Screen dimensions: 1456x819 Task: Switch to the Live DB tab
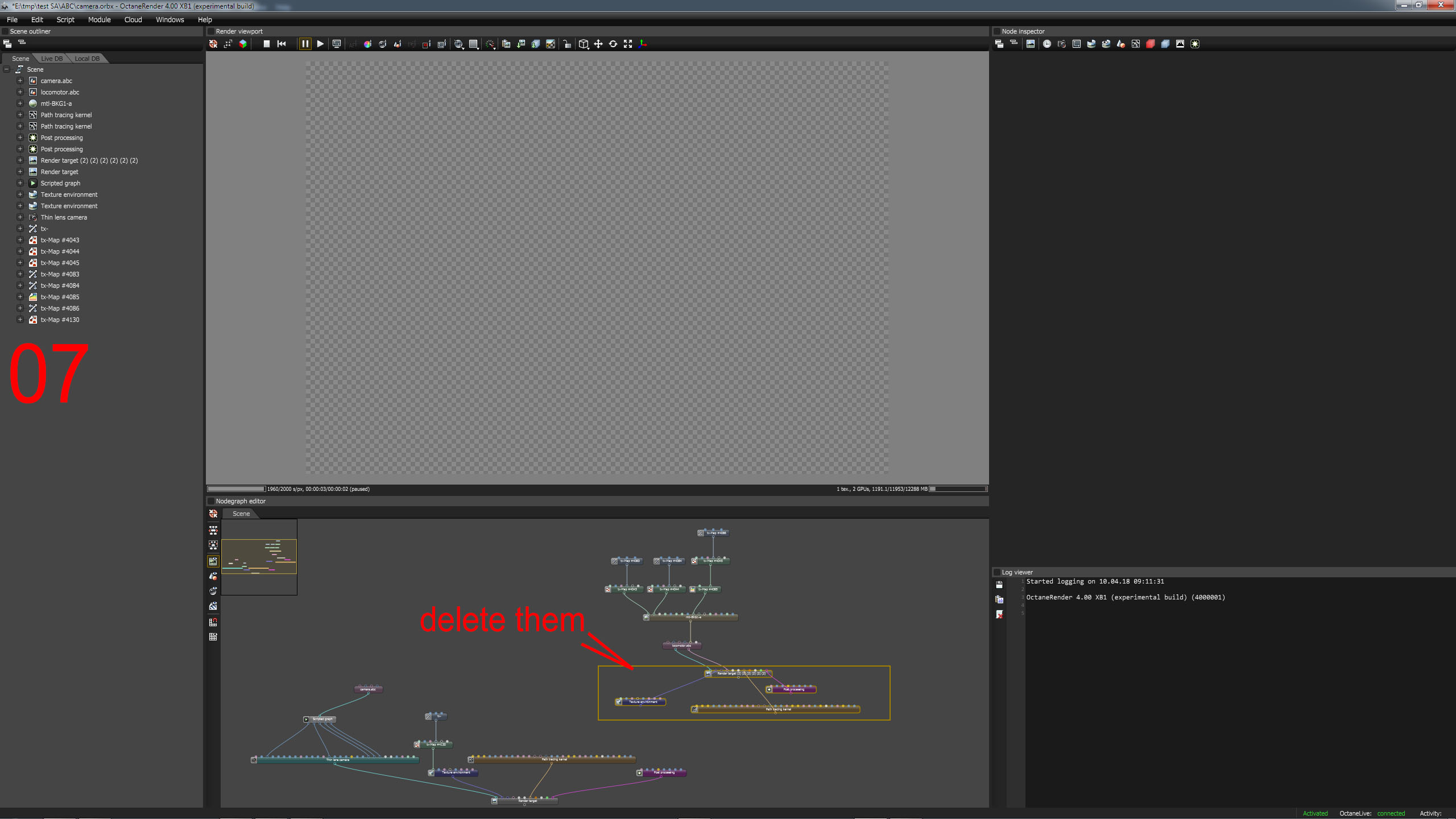tap(52, 59)
